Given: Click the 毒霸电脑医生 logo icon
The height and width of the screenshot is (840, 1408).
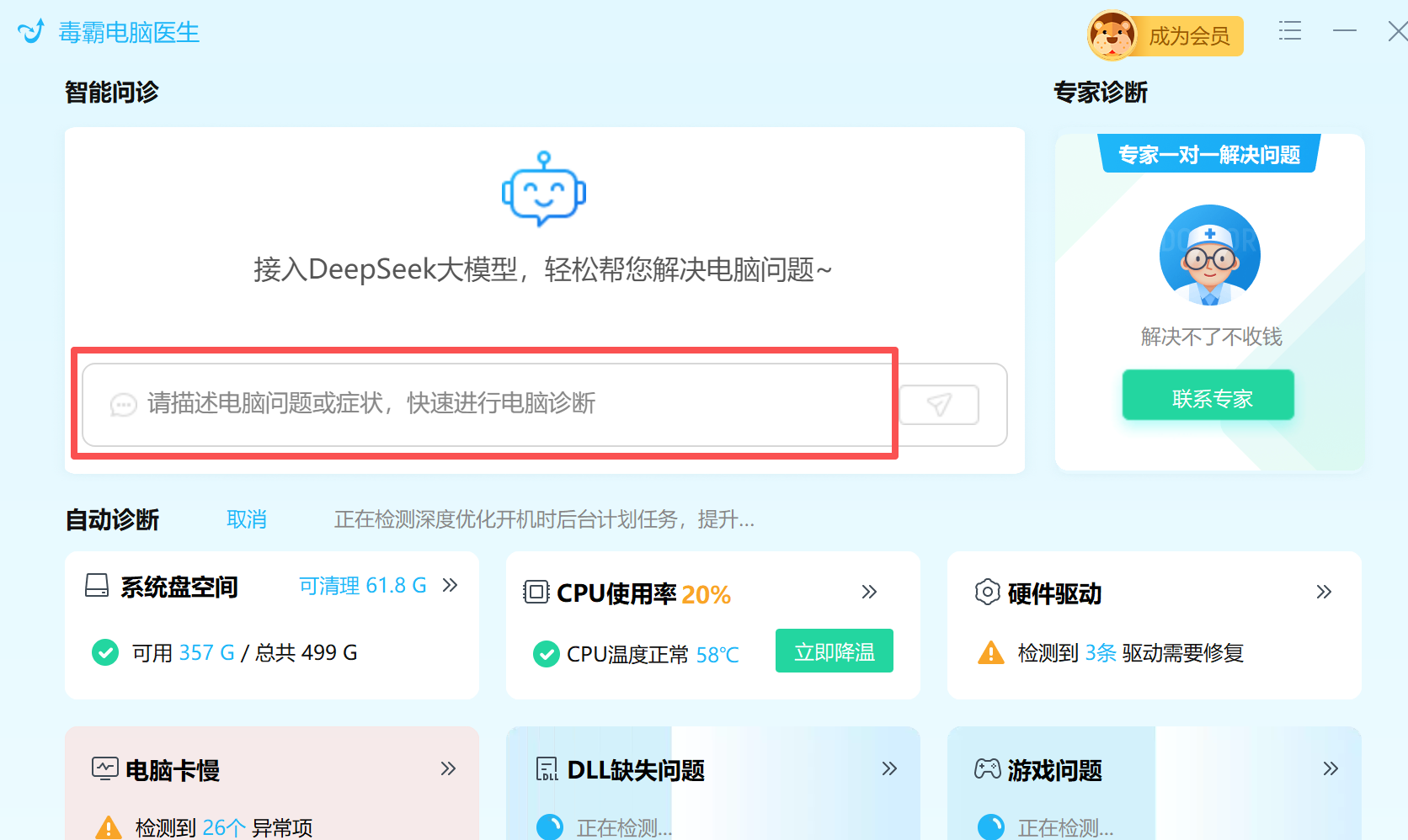Looking at the screenshot, I should coord(31,32).
